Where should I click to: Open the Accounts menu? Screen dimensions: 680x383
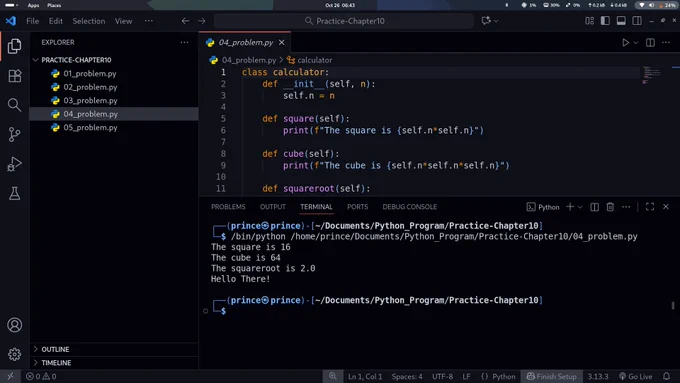coord(14,325)
